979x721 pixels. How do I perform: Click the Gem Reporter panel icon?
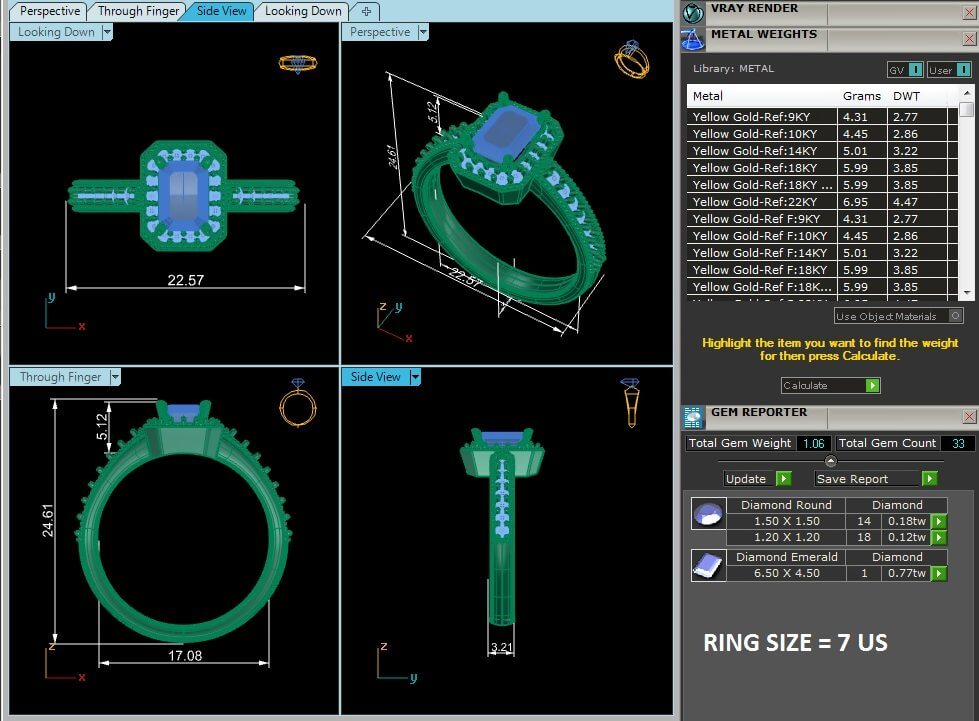click(x=692, y=416)
